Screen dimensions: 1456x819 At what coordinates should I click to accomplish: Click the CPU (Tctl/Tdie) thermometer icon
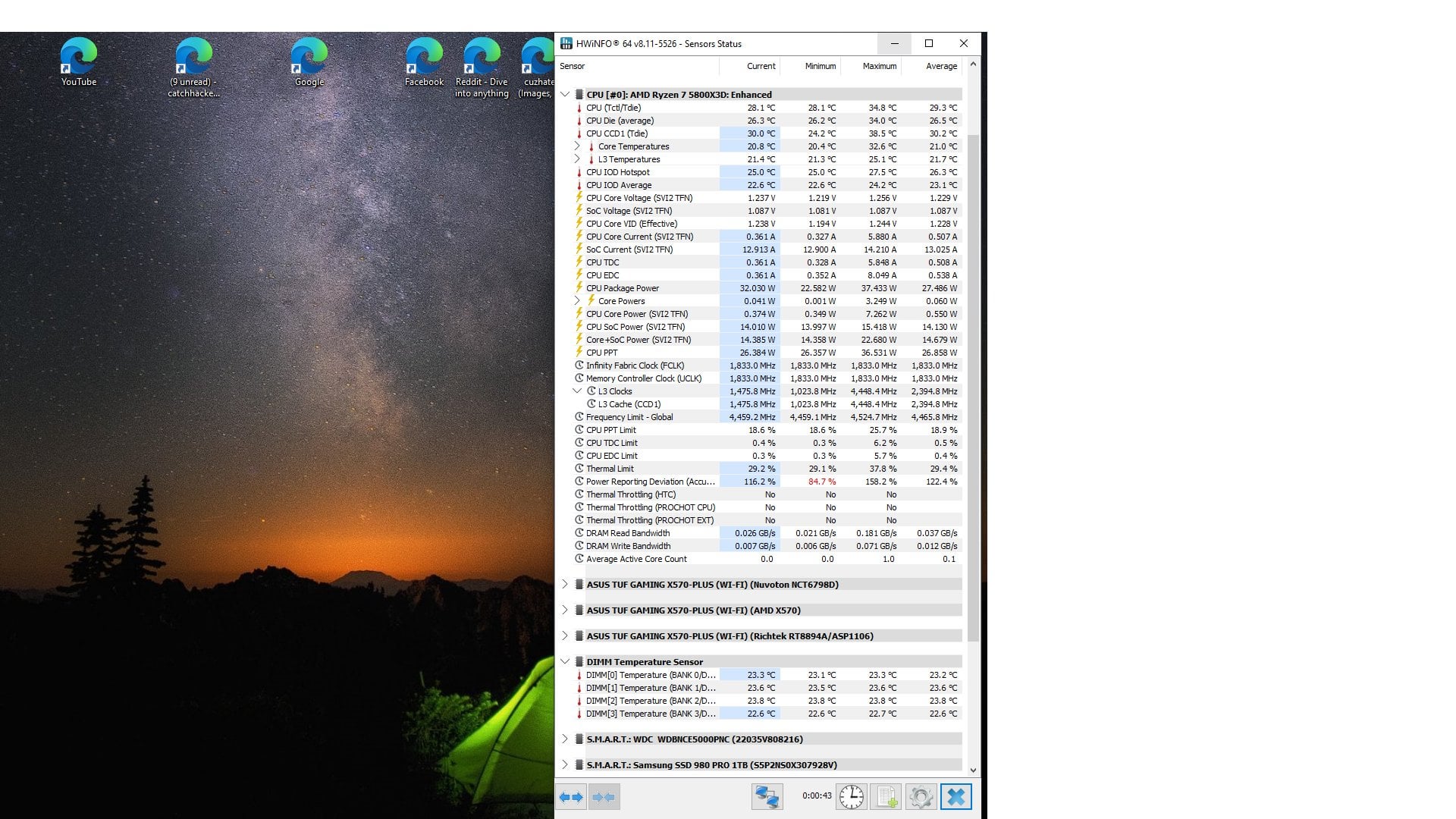(579, 108)
